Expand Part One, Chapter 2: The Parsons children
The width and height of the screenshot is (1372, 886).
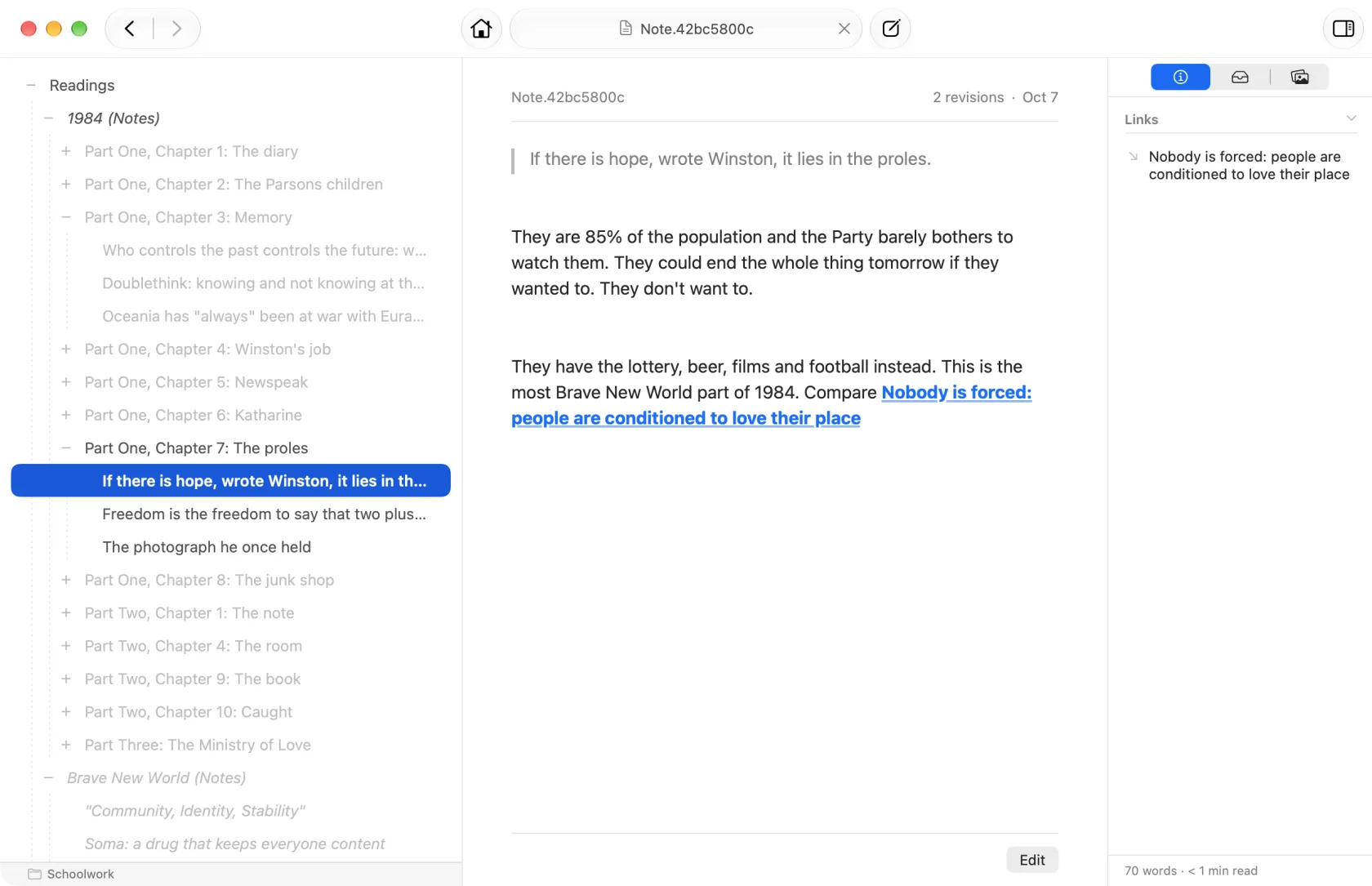[x=66, y=185]
